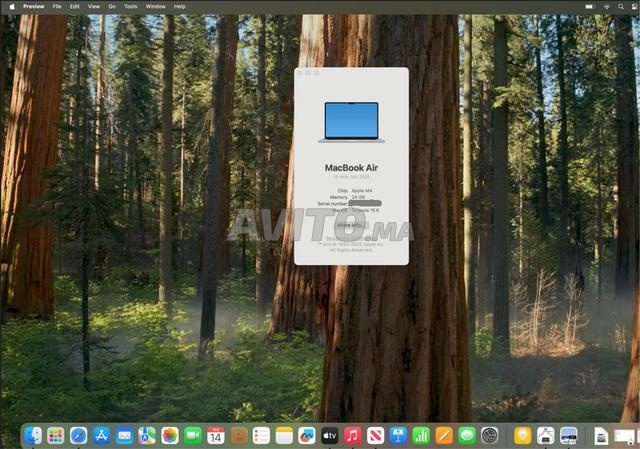Screen dimensions: 640x449
Task: Close the About This Mac window
Action: [x=300, y=73]
